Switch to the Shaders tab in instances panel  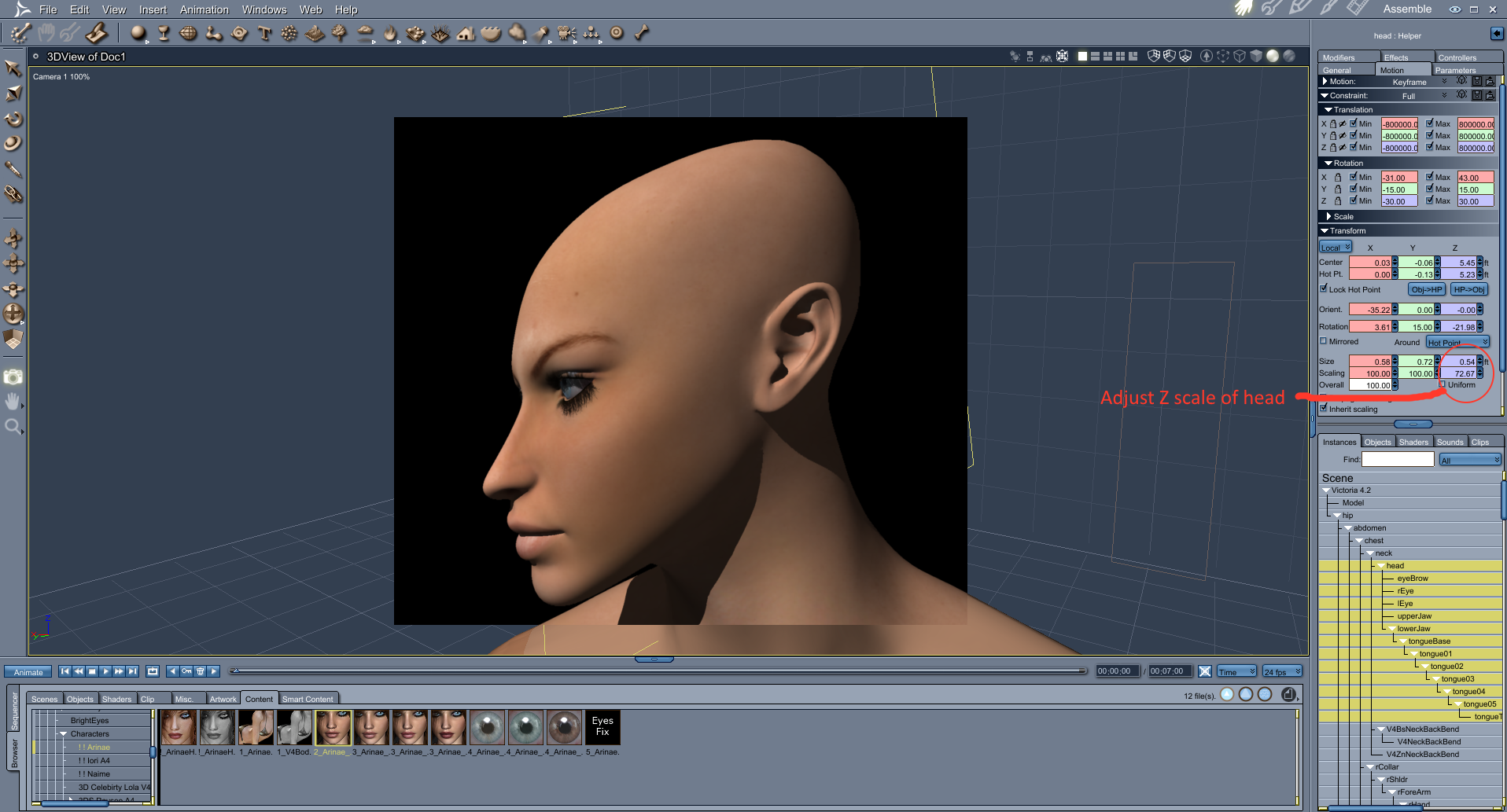[x=1413, y=442]
